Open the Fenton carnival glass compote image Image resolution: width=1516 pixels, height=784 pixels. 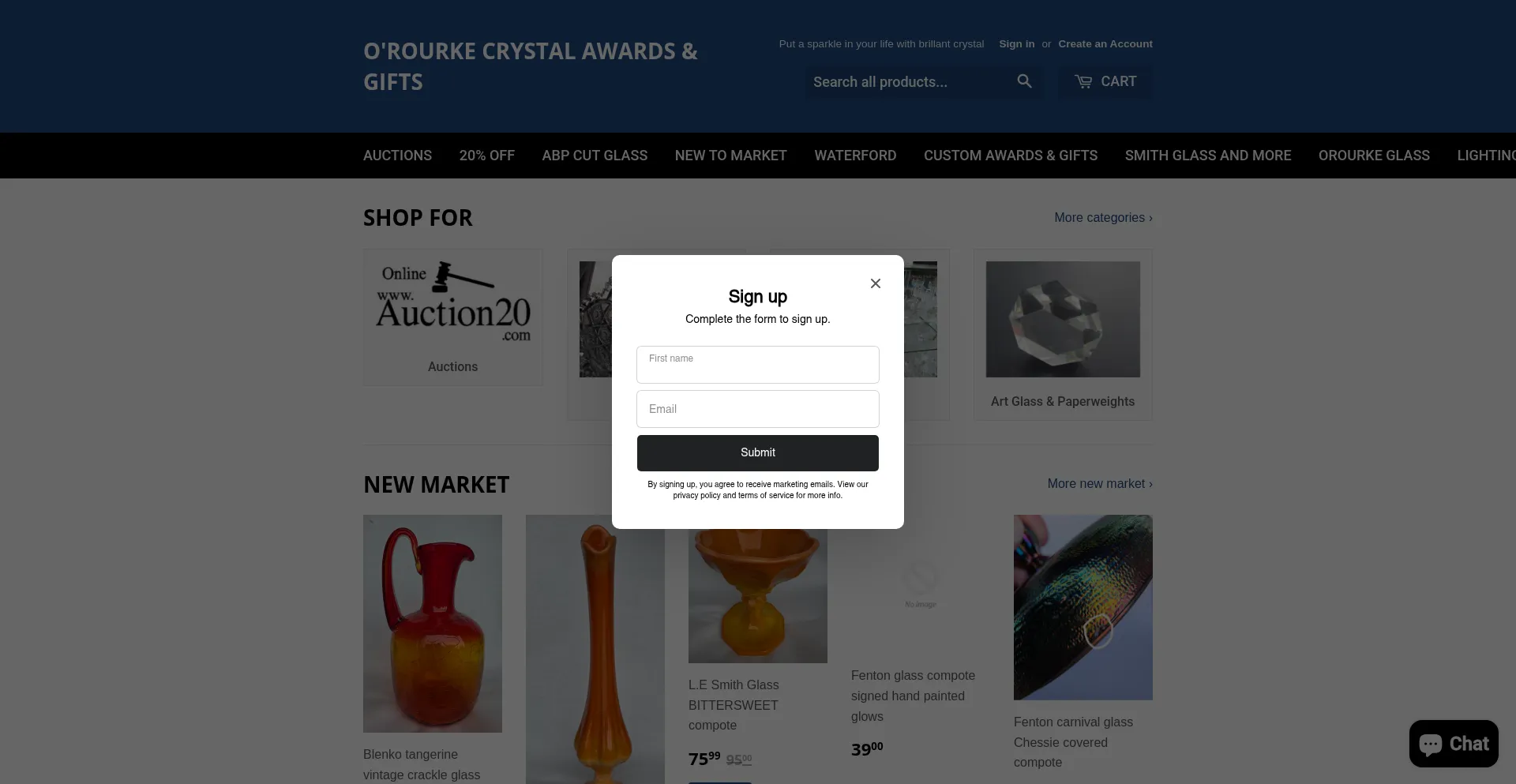pos(1083,607)
